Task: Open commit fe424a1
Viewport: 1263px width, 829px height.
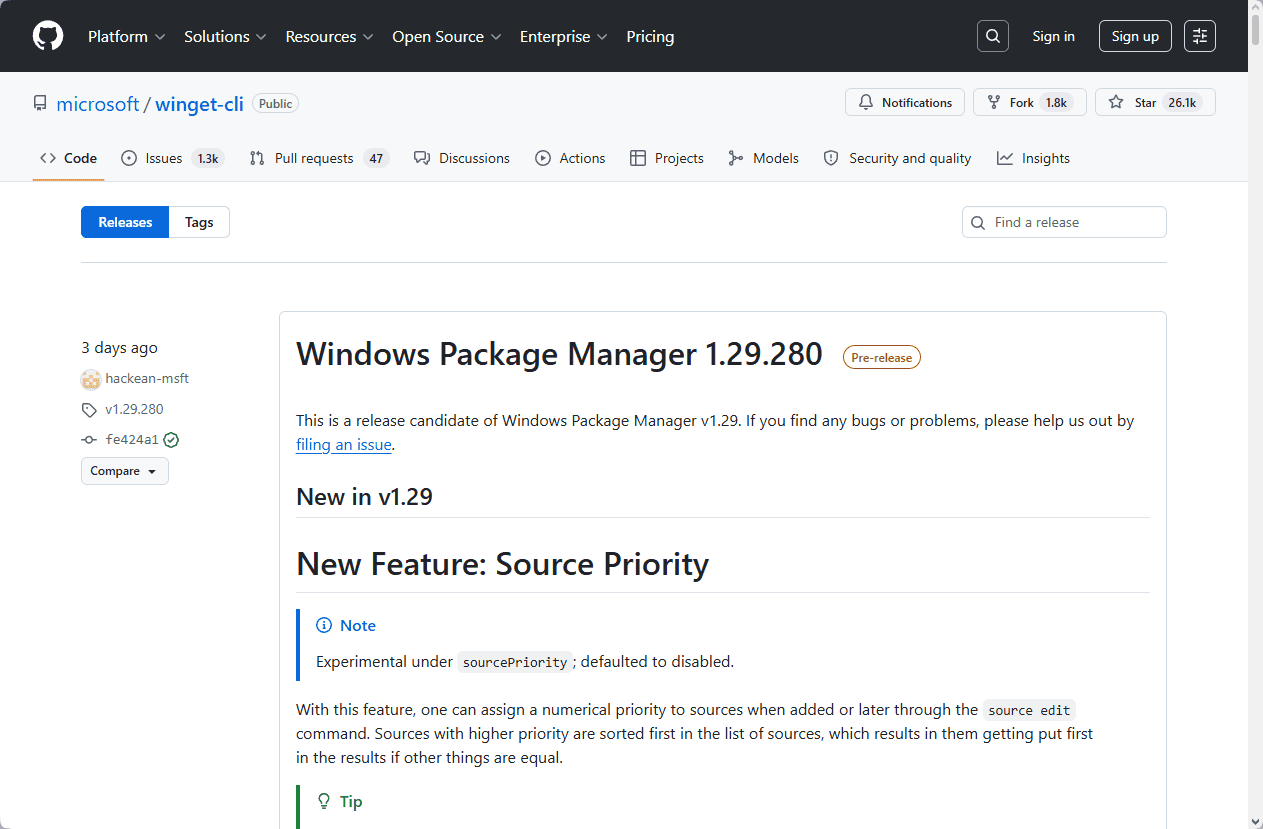Action: click(132, 440)
